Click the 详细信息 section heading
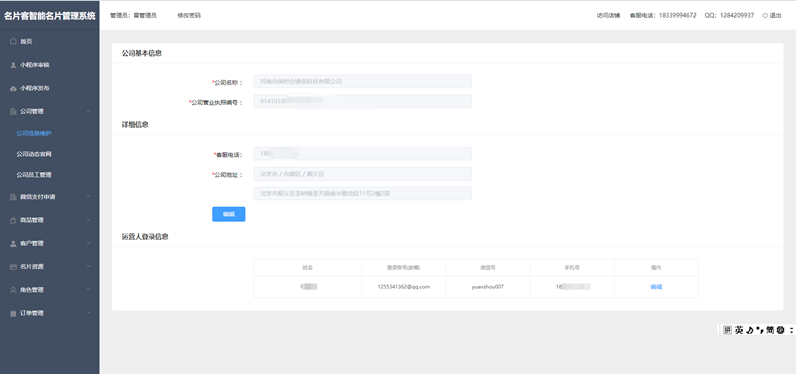 point(135,124)
